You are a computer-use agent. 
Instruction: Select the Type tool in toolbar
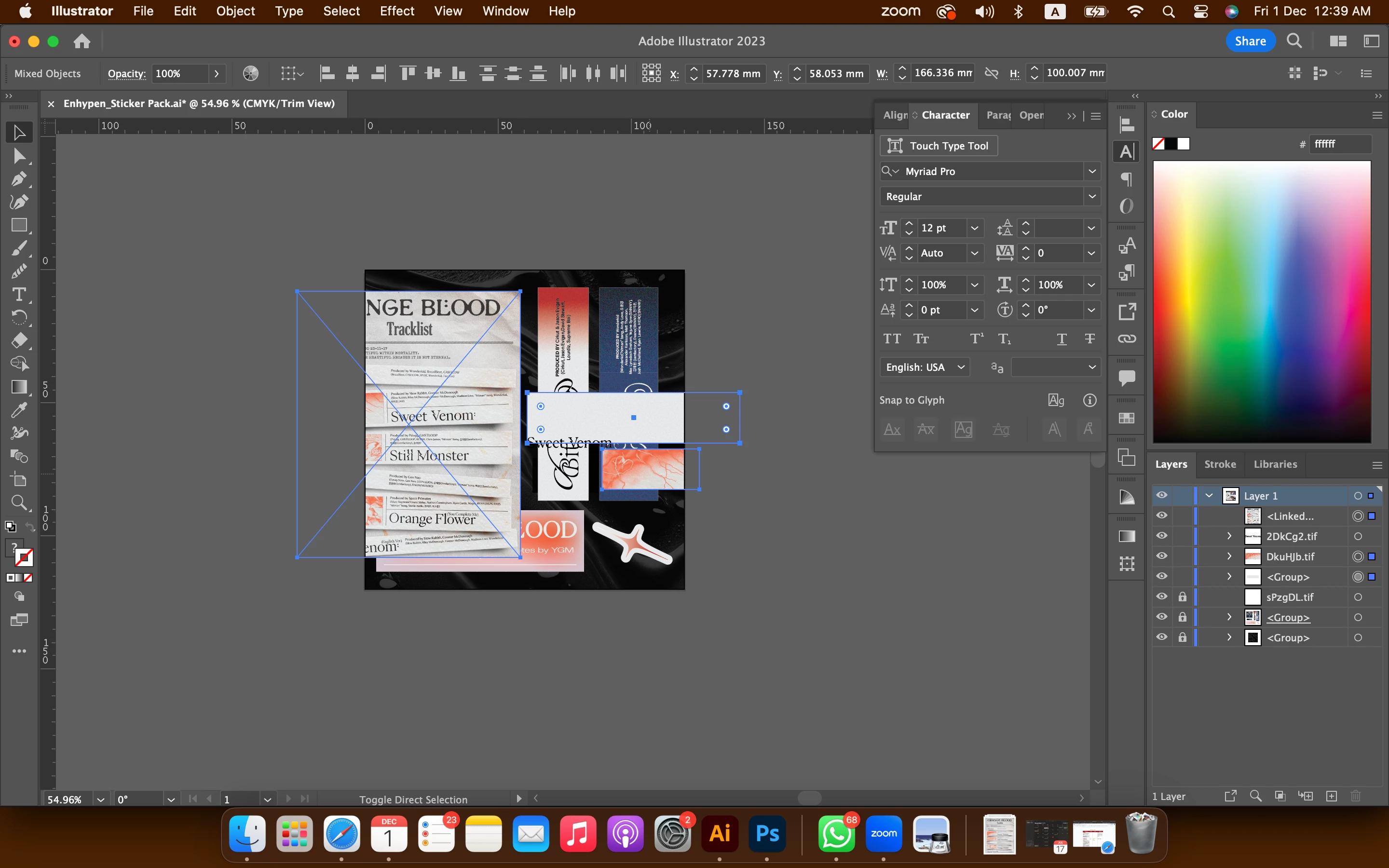coord(18,295)
